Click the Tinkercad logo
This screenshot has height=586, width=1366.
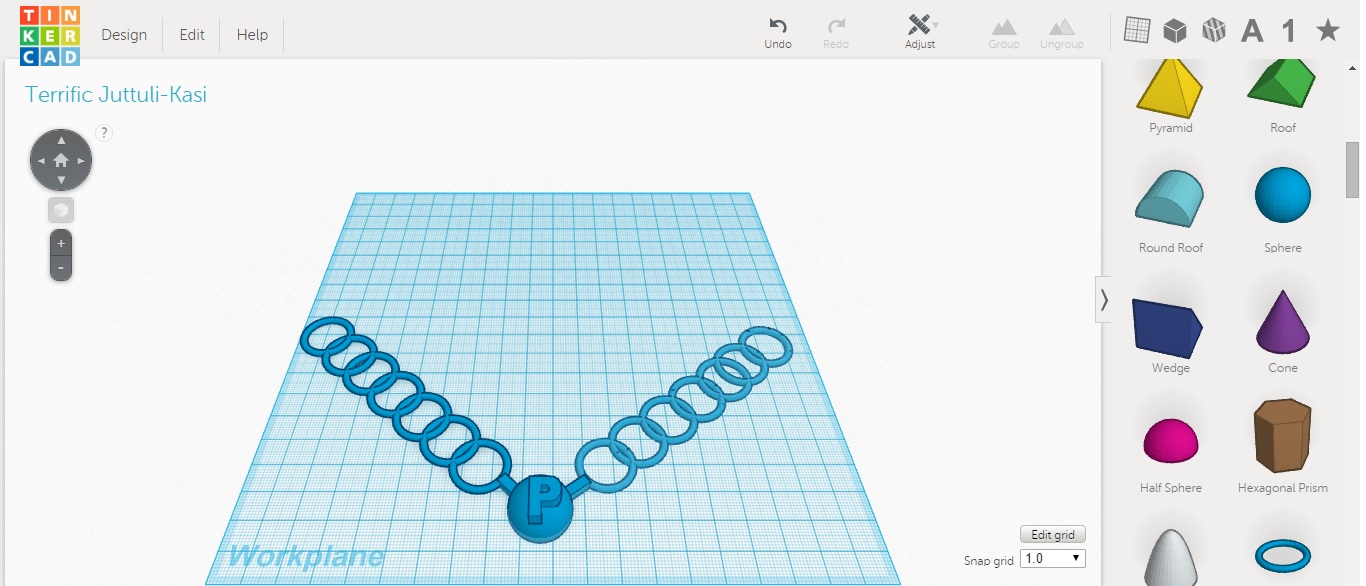coord(50,35)
